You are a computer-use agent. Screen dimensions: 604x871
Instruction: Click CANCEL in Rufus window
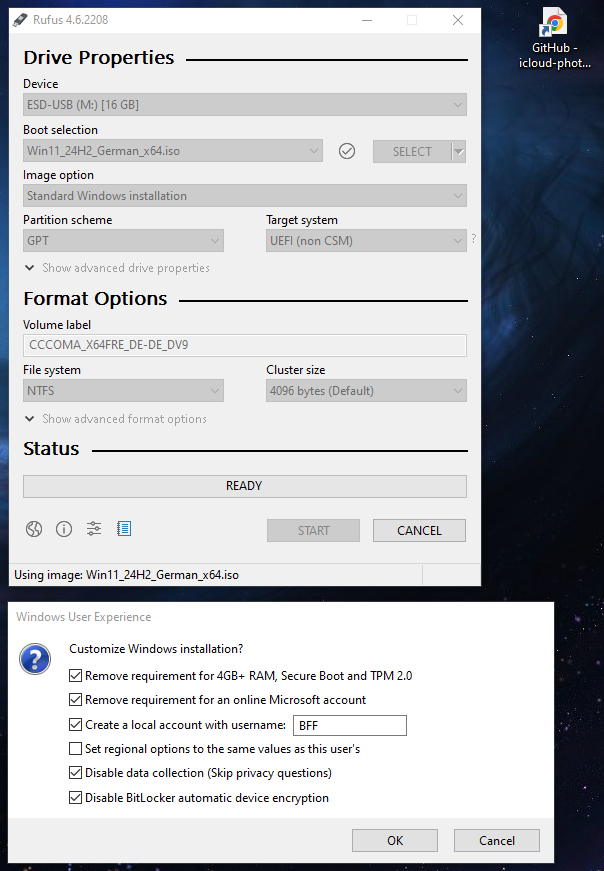(420, 530)
